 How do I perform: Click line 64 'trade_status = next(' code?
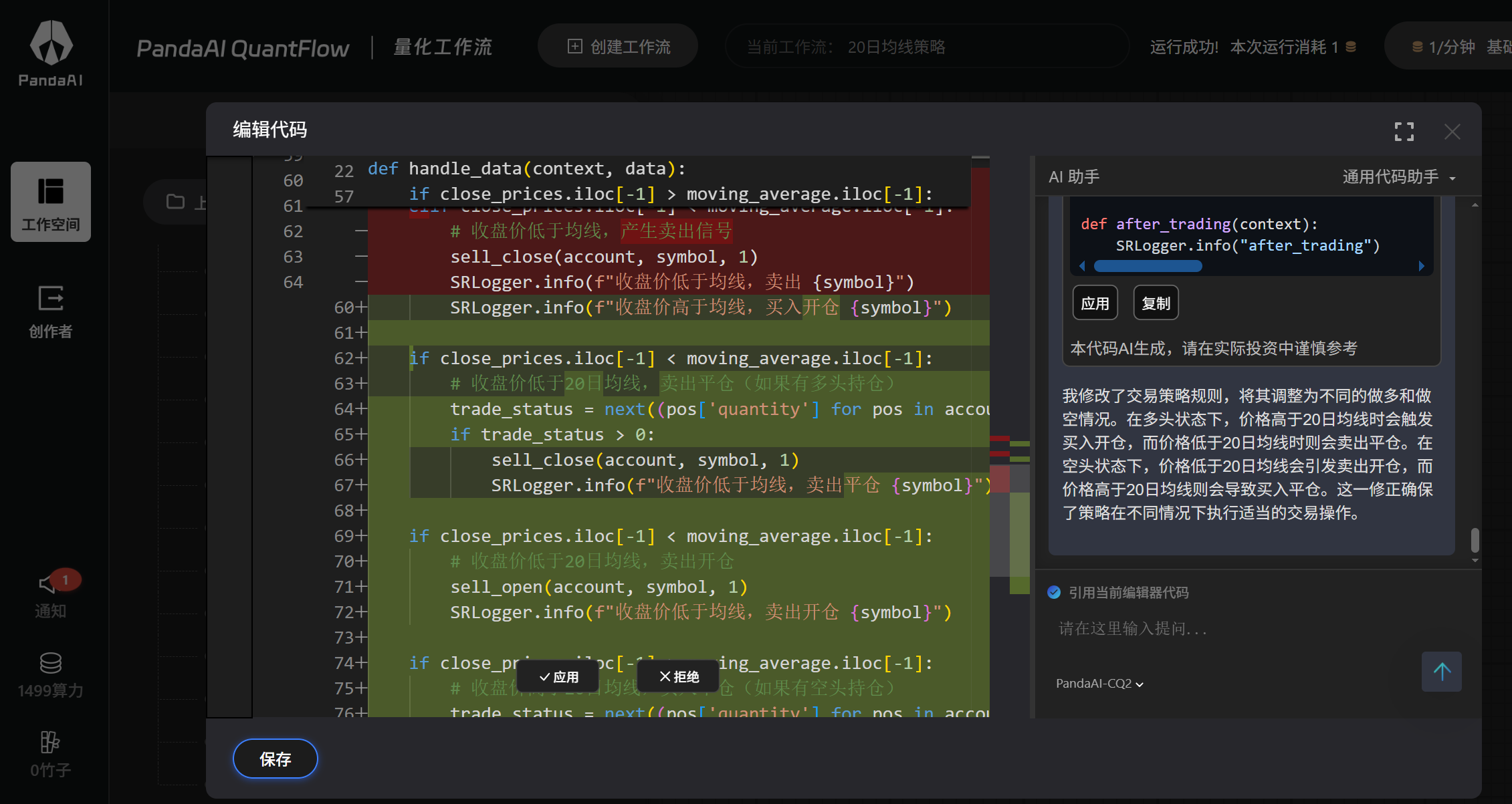tap(720, 409)
